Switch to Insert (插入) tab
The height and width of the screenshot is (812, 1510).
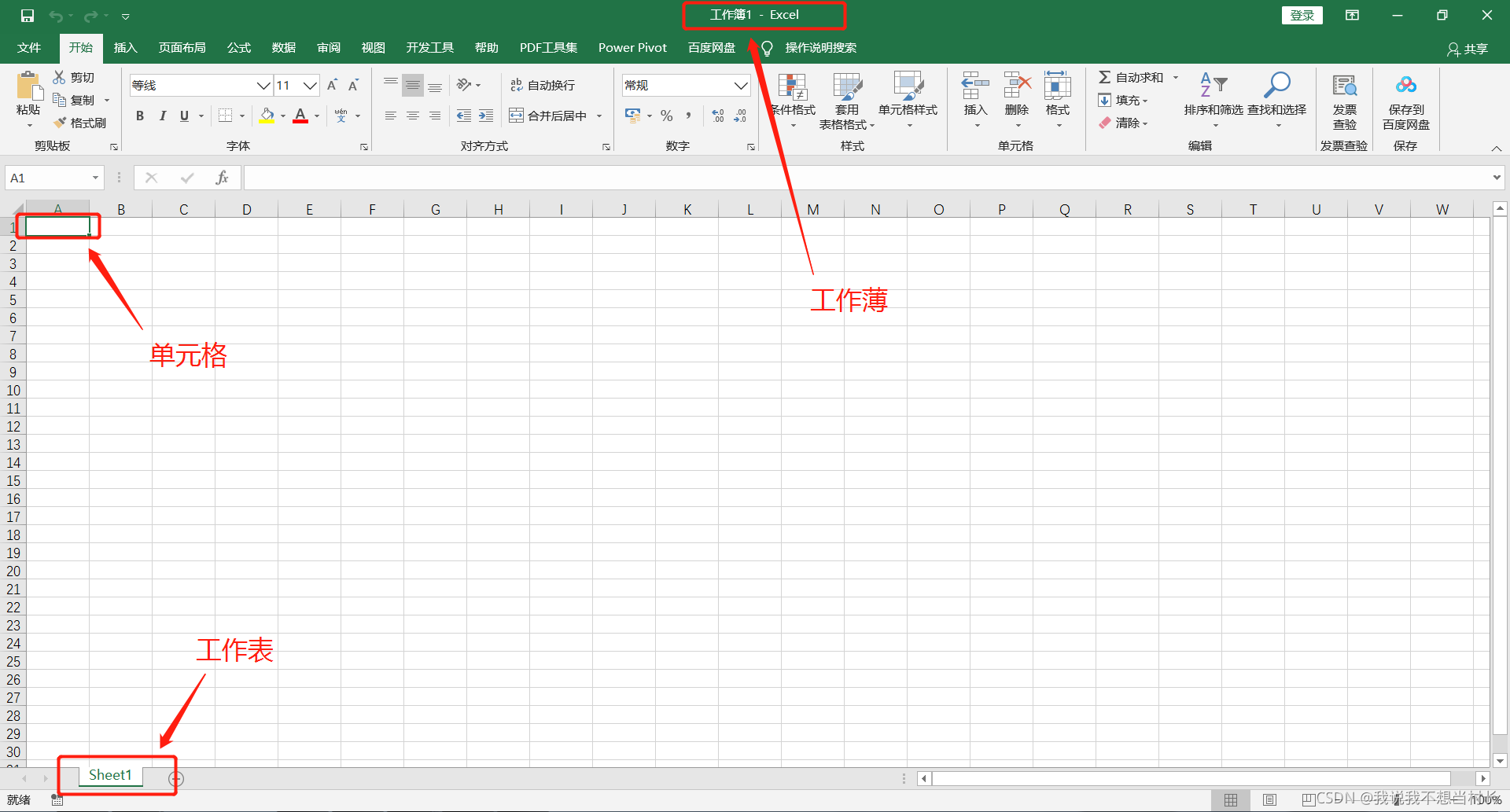tap(125, 48)
